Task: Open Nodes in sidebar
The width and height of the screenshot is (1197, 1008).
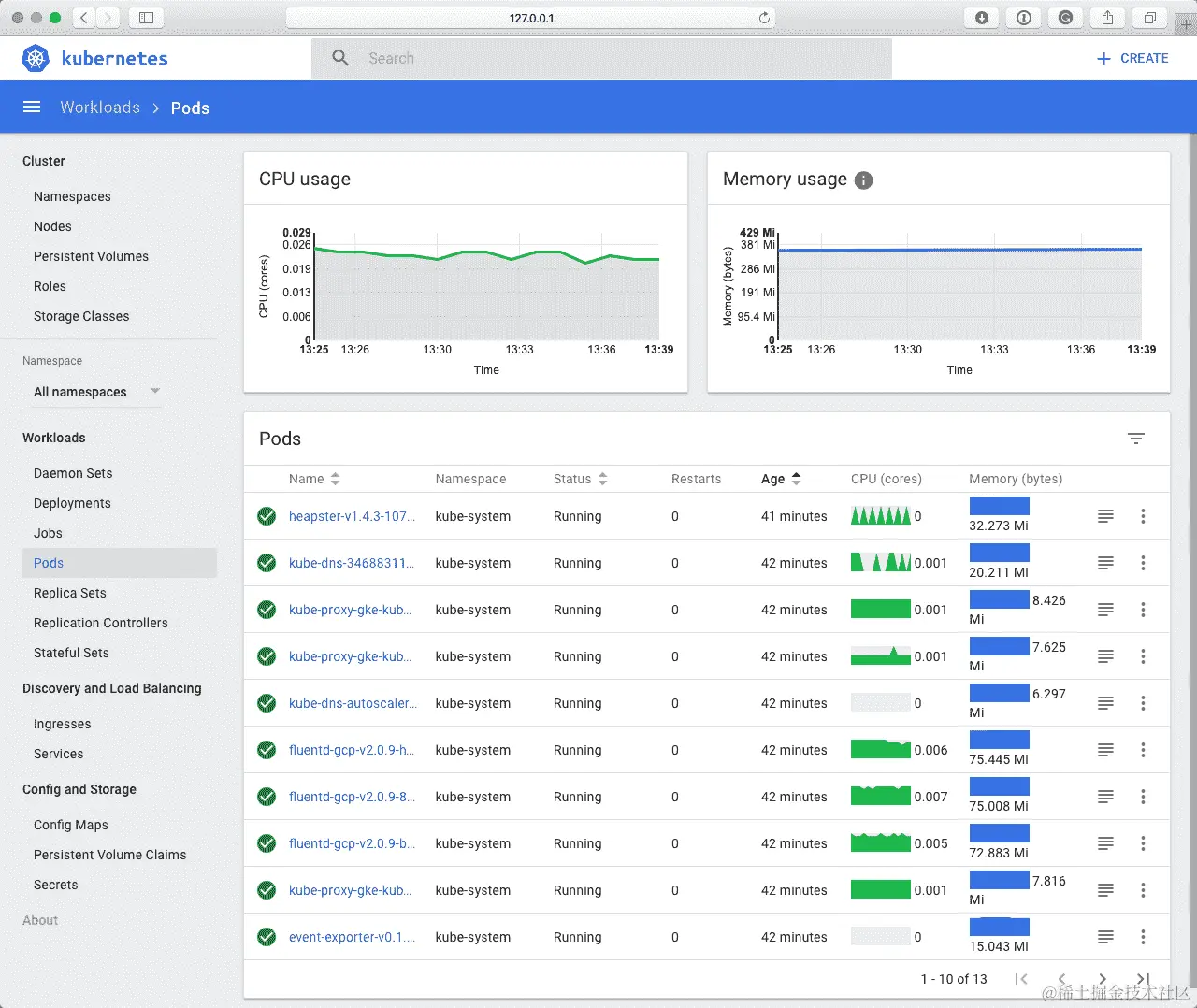Action: point(52,226)
